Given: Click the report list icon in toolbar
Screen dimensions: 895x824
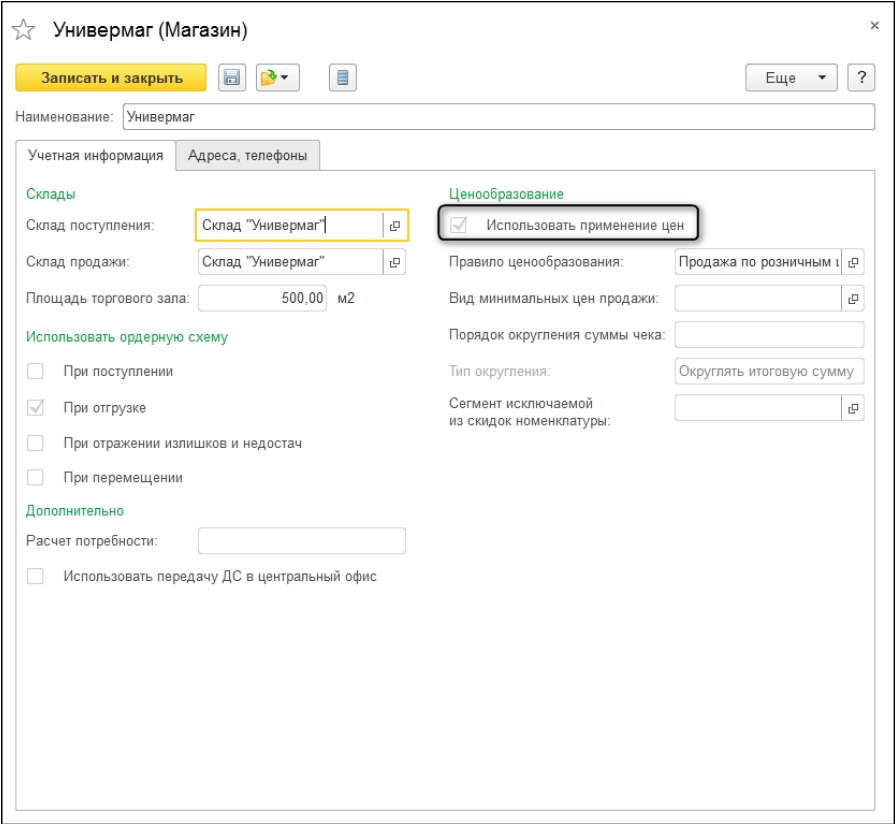Looking at the screenshot, I should pyautogui.click(x=342, y=78).
